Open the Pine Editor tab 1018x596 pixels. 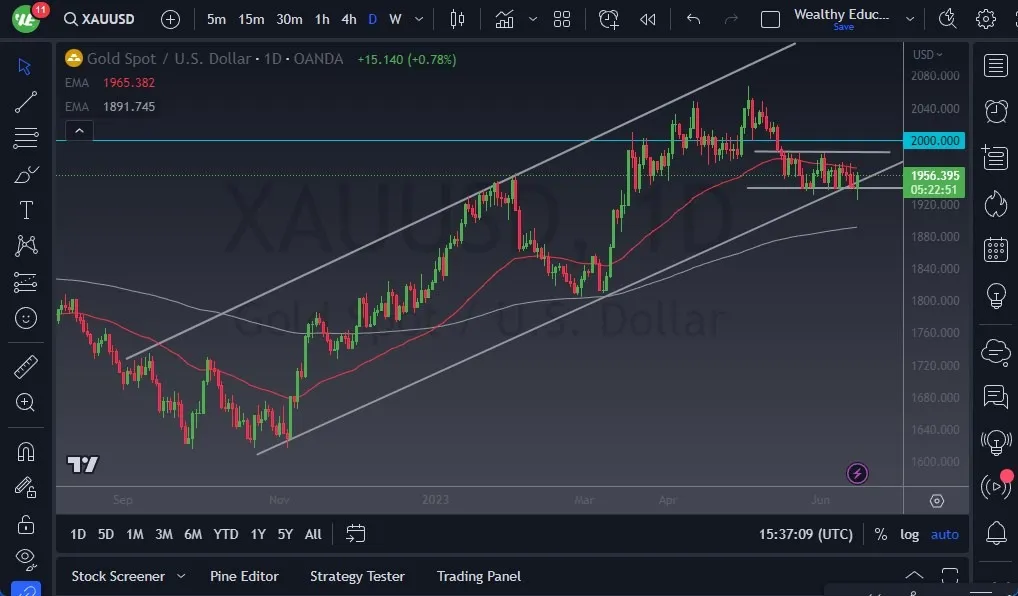[244, 576]
